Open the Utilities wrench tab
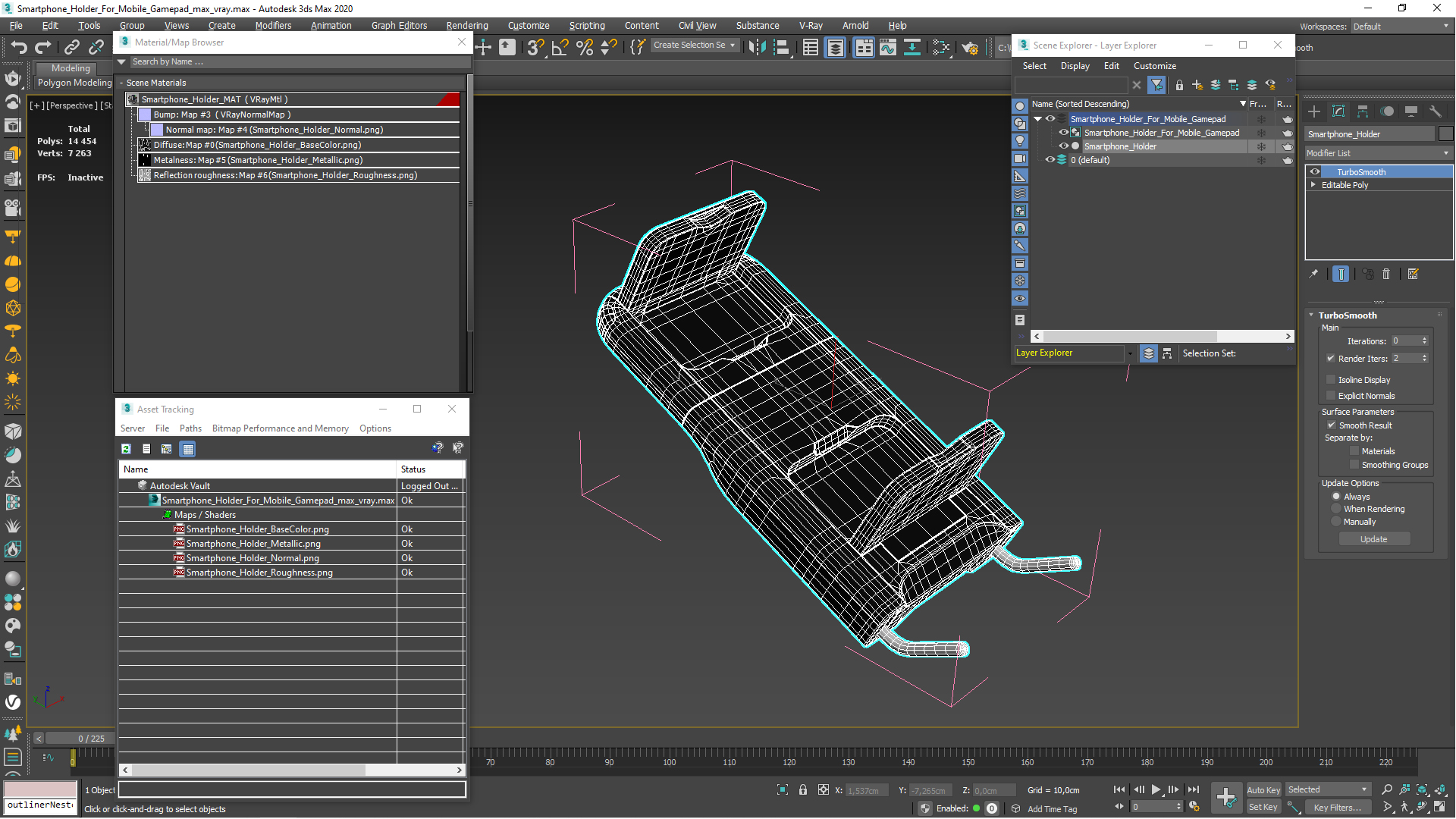The image size is (1456, 819). click(1435, 111)
